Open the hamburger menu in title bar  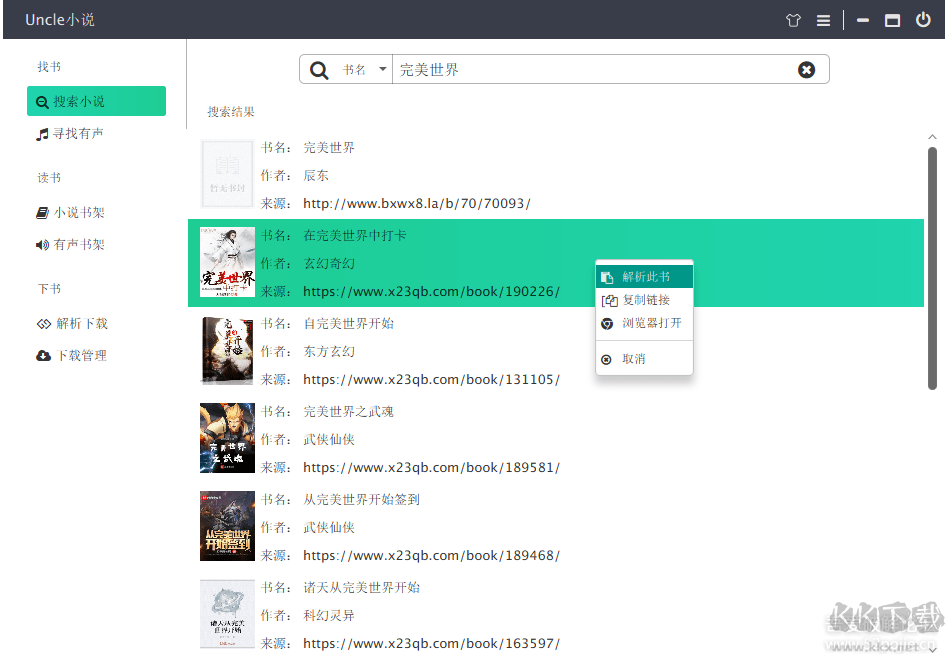[823, 21]
